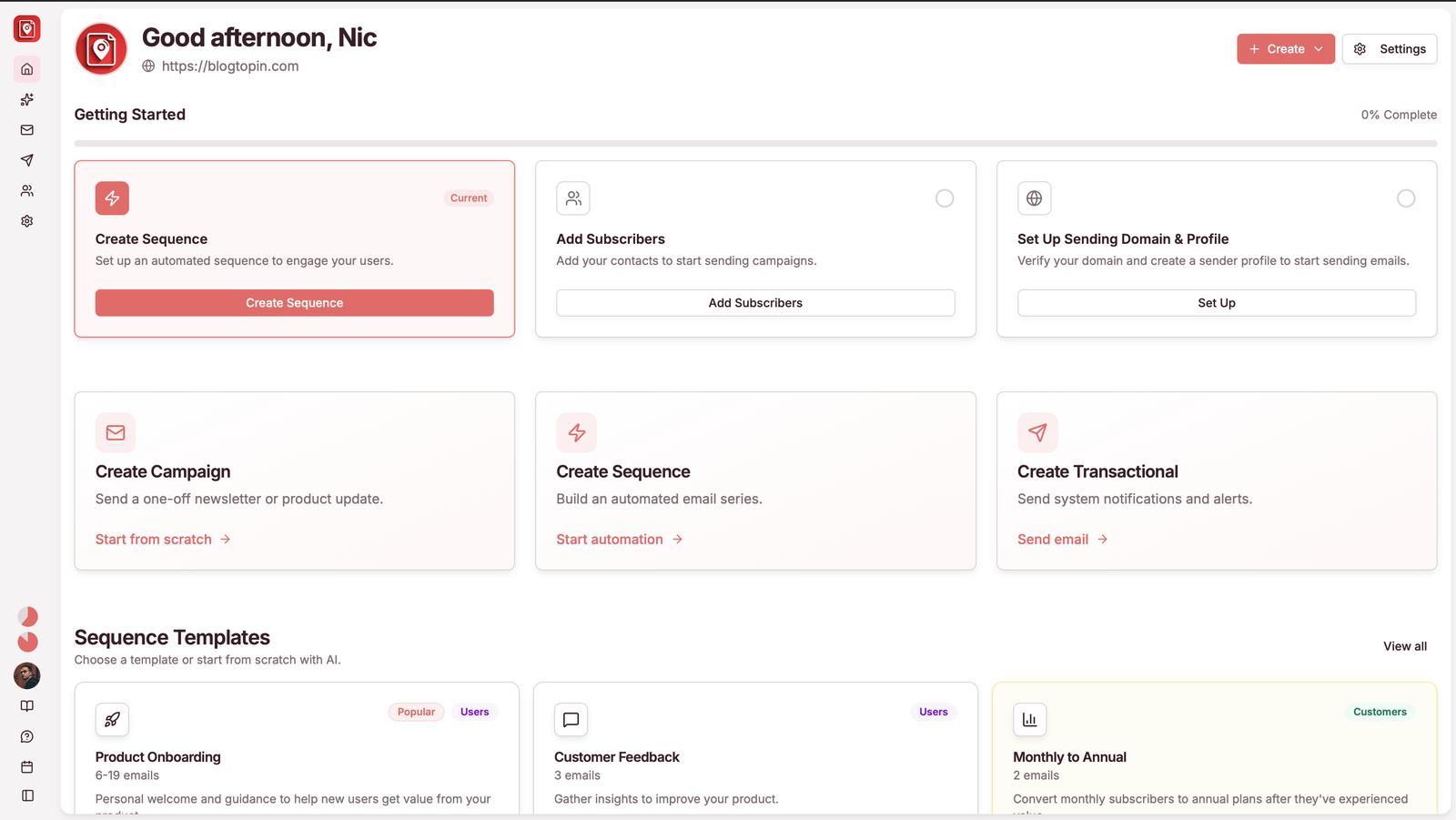This screenshot has height=820, width=1456.
Task: Open the Home dashboard from sidebar
Action: pyautogui.click(x=26, y=69)
